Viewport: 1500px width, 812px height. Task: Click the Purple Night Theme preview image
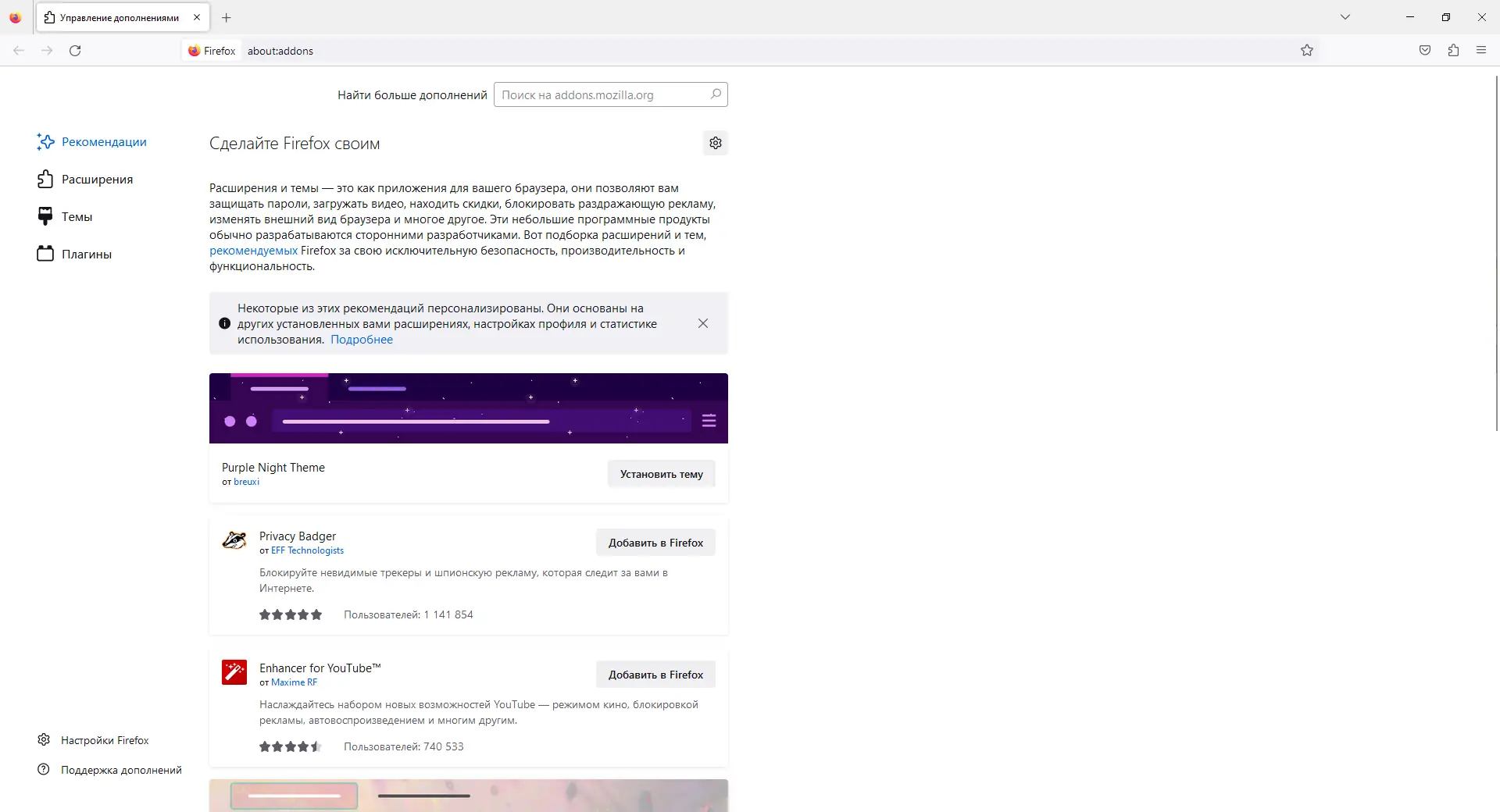pos(469,408)
